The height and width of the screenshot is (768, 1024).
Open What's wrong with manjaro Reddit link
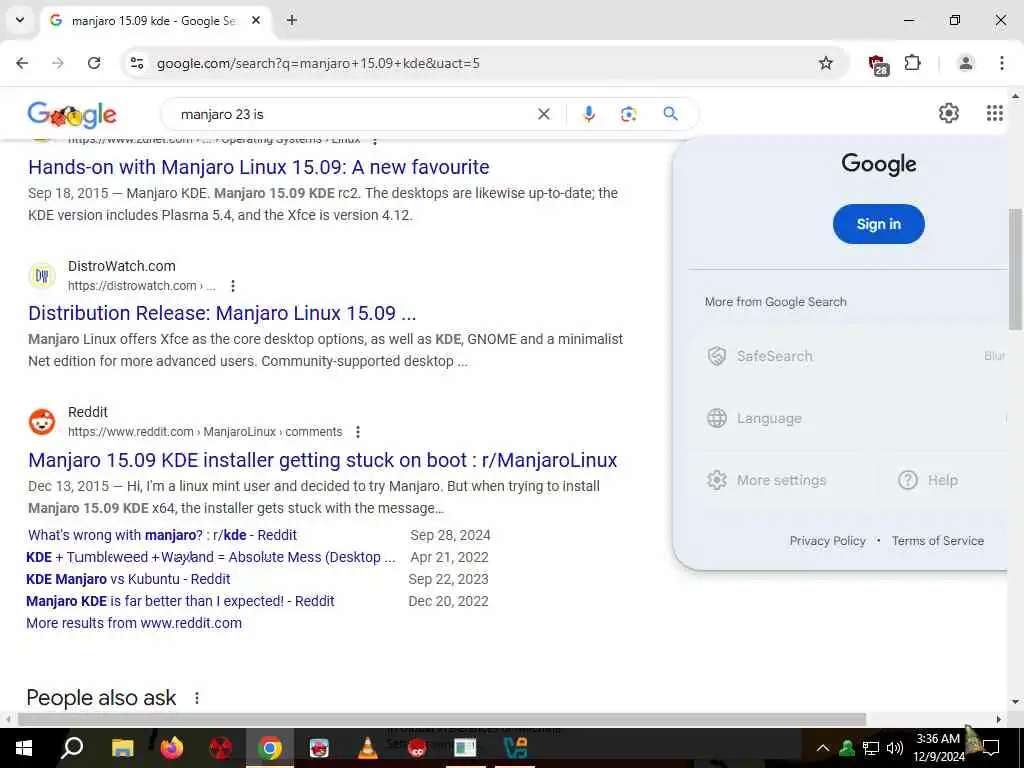tap(162, 535)
